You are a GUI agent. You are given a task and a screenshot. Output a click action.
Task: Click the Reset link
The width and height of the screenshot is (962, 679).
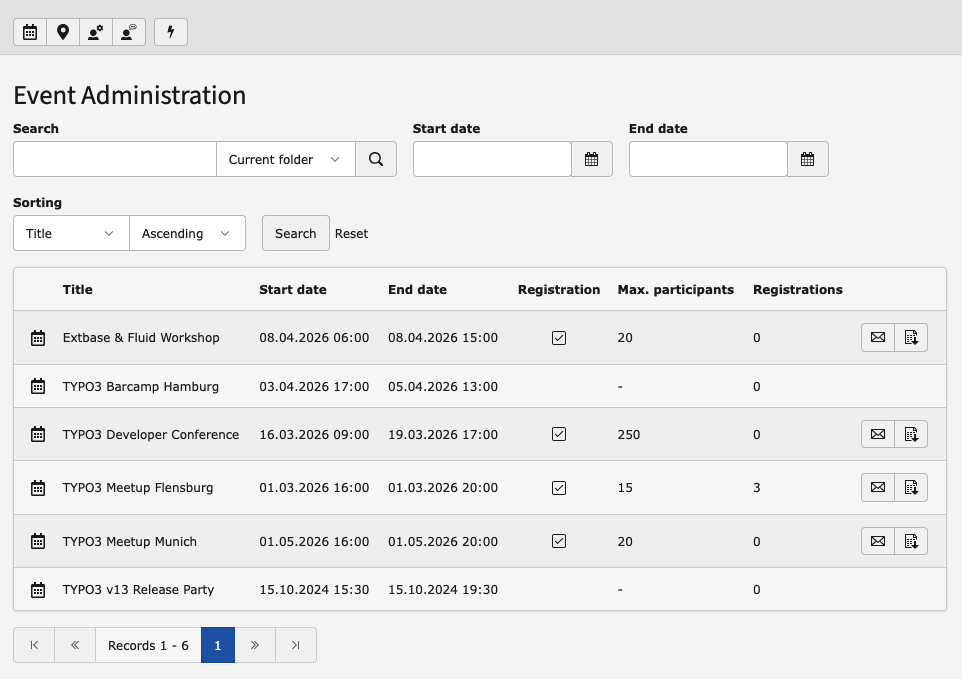click(x=351, y=233)
